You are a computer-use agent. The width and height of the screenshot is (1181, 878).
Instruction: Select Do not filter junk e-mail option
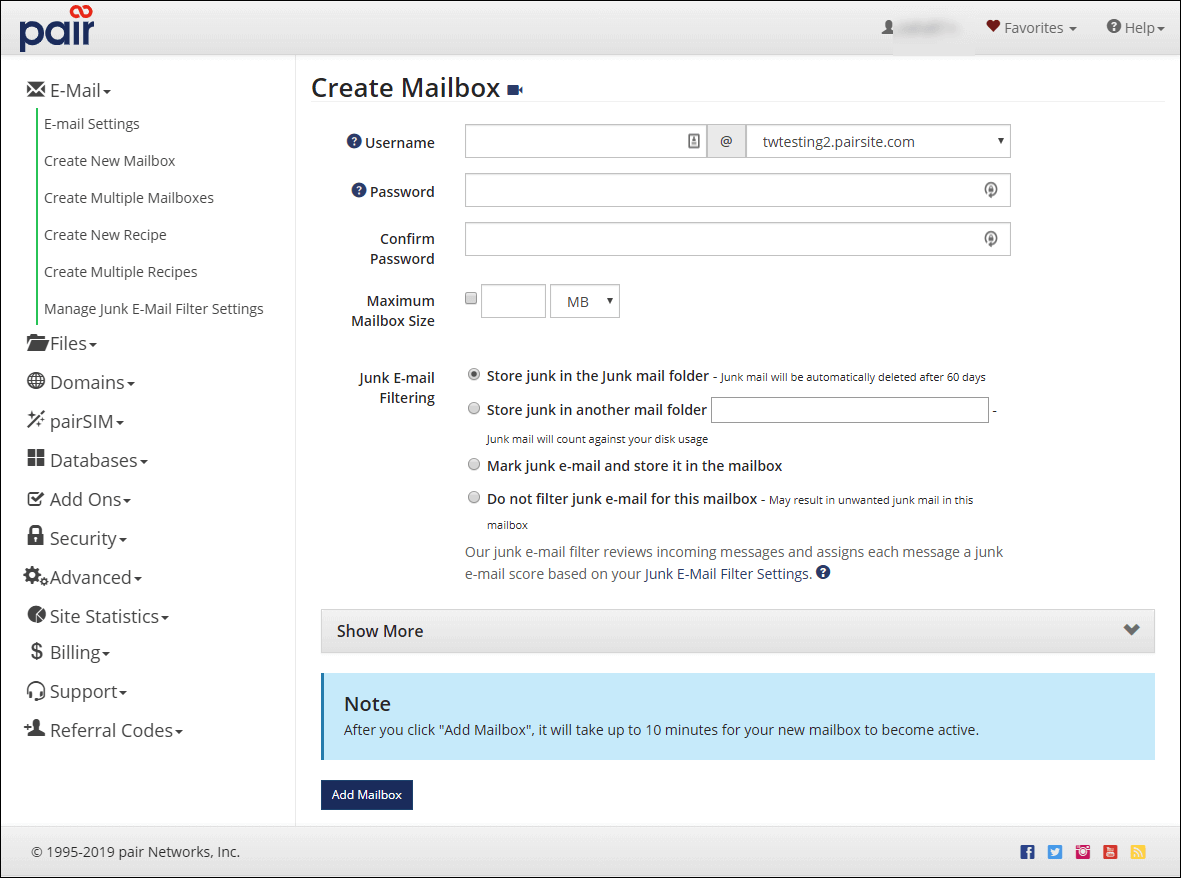[474, 497]
